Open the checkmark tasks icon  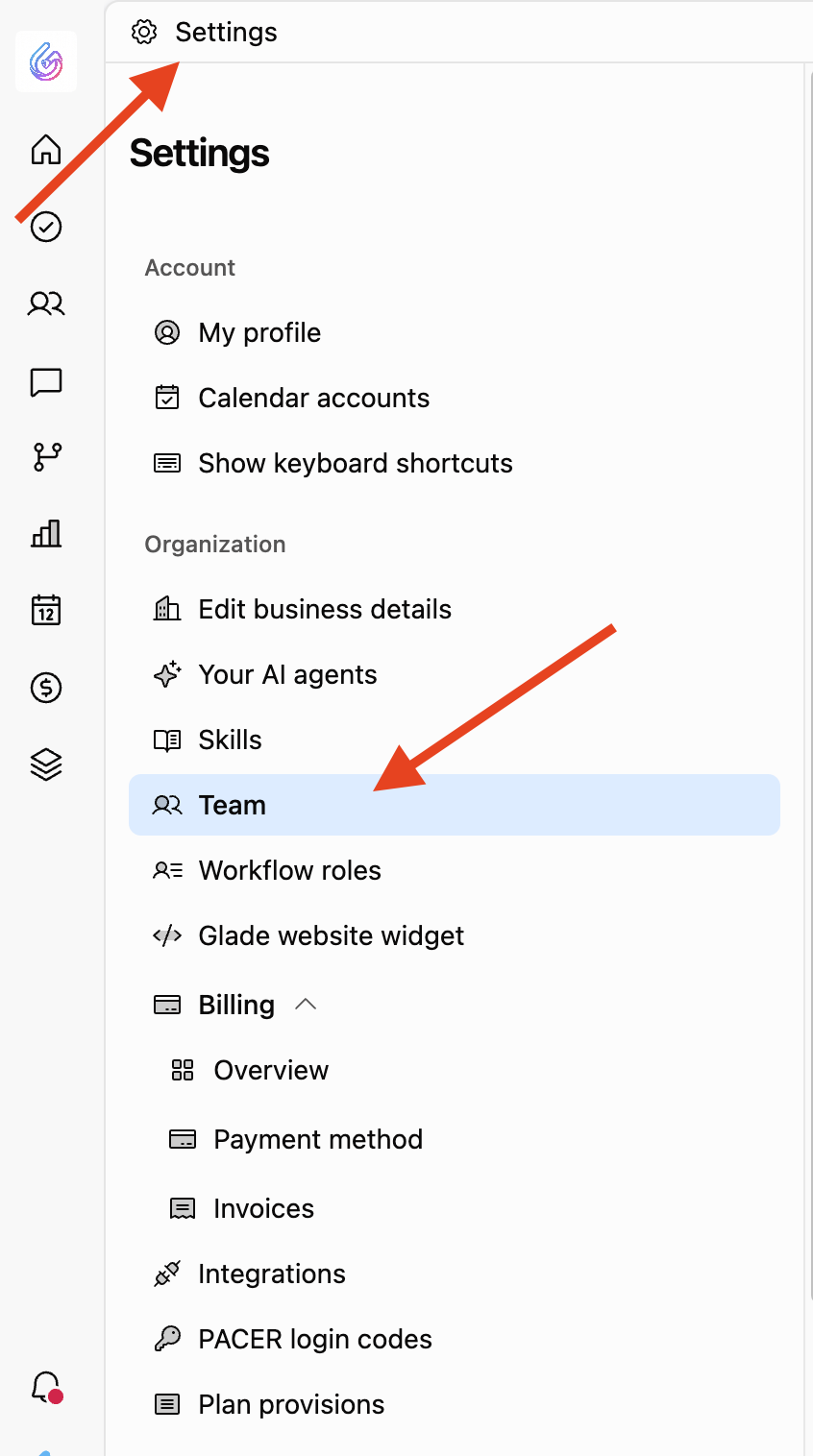46,227
